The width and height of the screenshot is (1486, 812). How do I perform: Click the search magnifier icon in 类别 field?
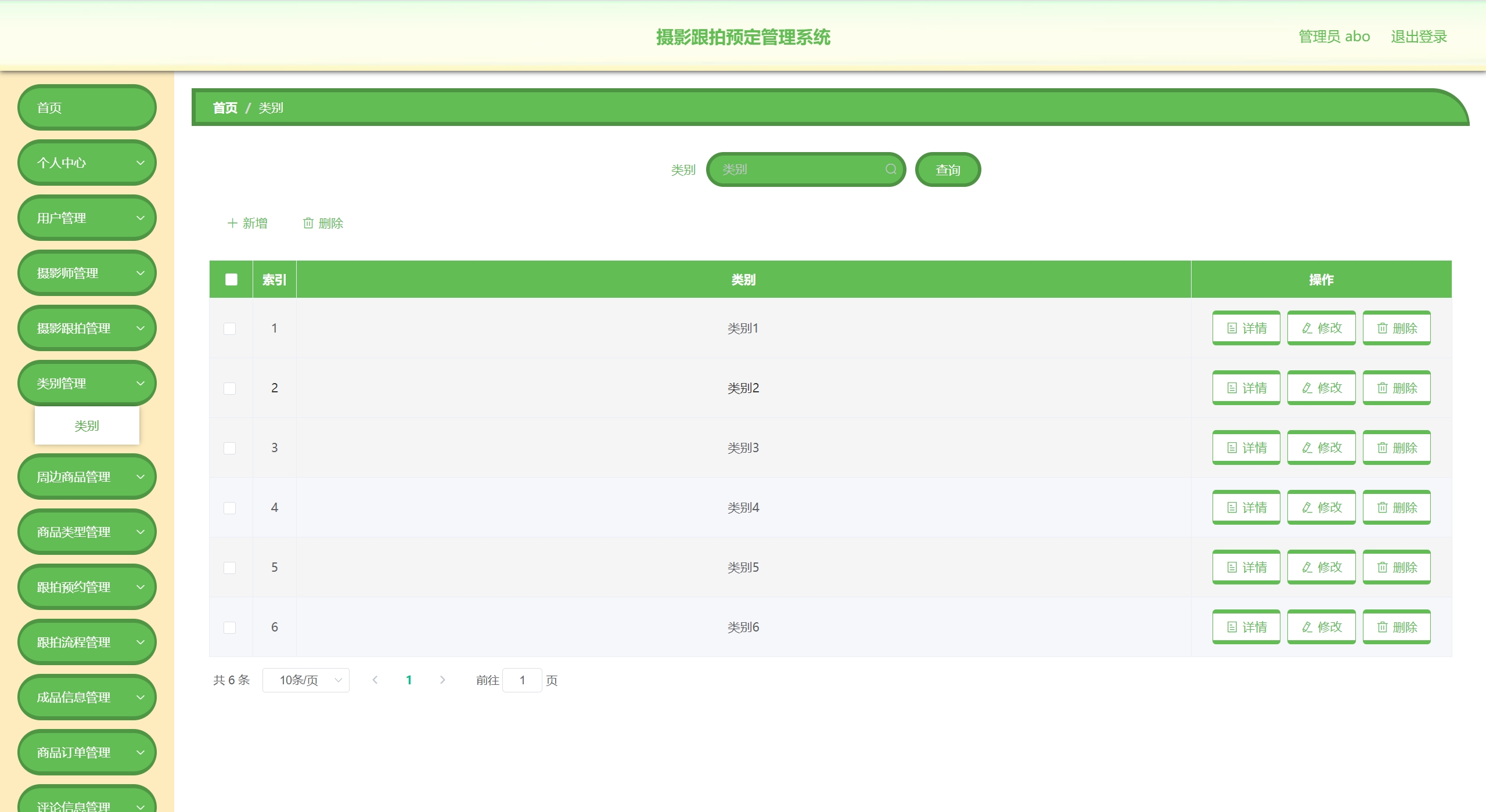coord(890,169)
